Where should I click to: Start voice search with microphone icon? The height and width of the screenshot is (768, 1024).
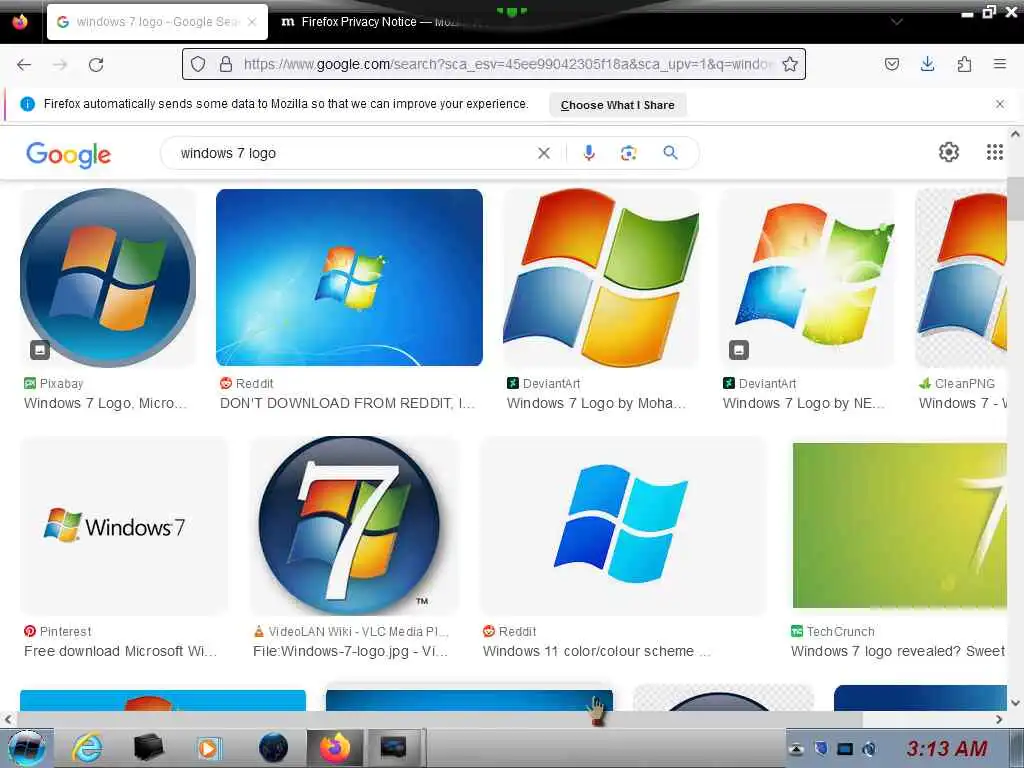coord(588,153)
